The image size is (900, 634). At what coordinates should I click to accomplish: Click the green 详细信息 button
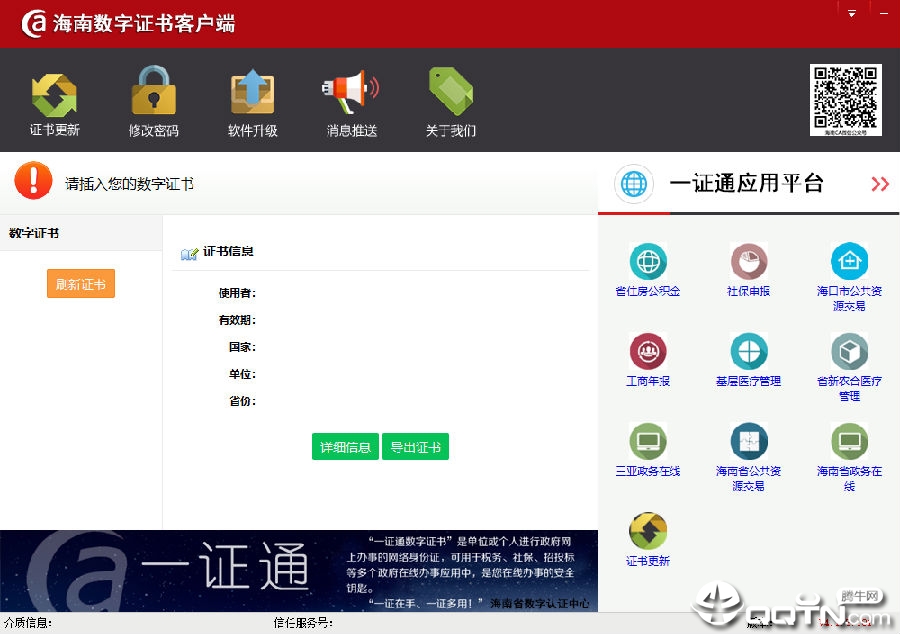tap(345, 447)
